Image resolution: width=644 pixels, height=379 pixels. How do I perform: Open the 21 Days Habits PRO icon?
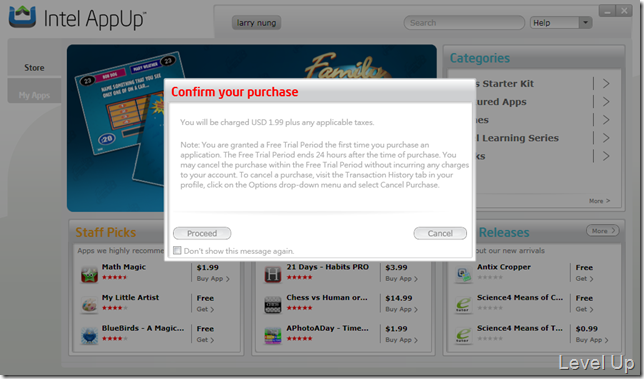[x=273, y=274]
